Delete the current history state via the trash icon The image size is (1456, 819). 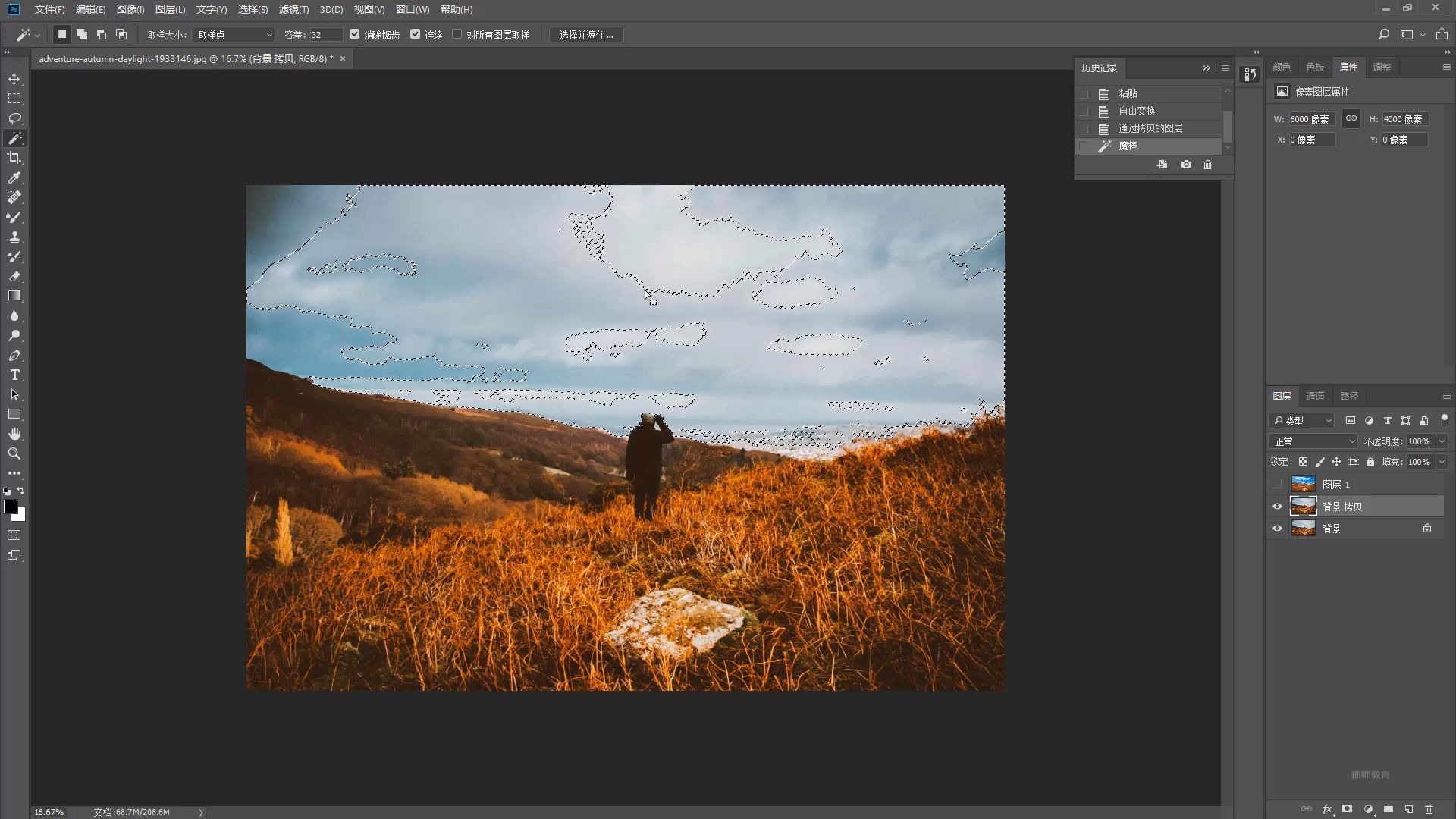point(1208,165)
